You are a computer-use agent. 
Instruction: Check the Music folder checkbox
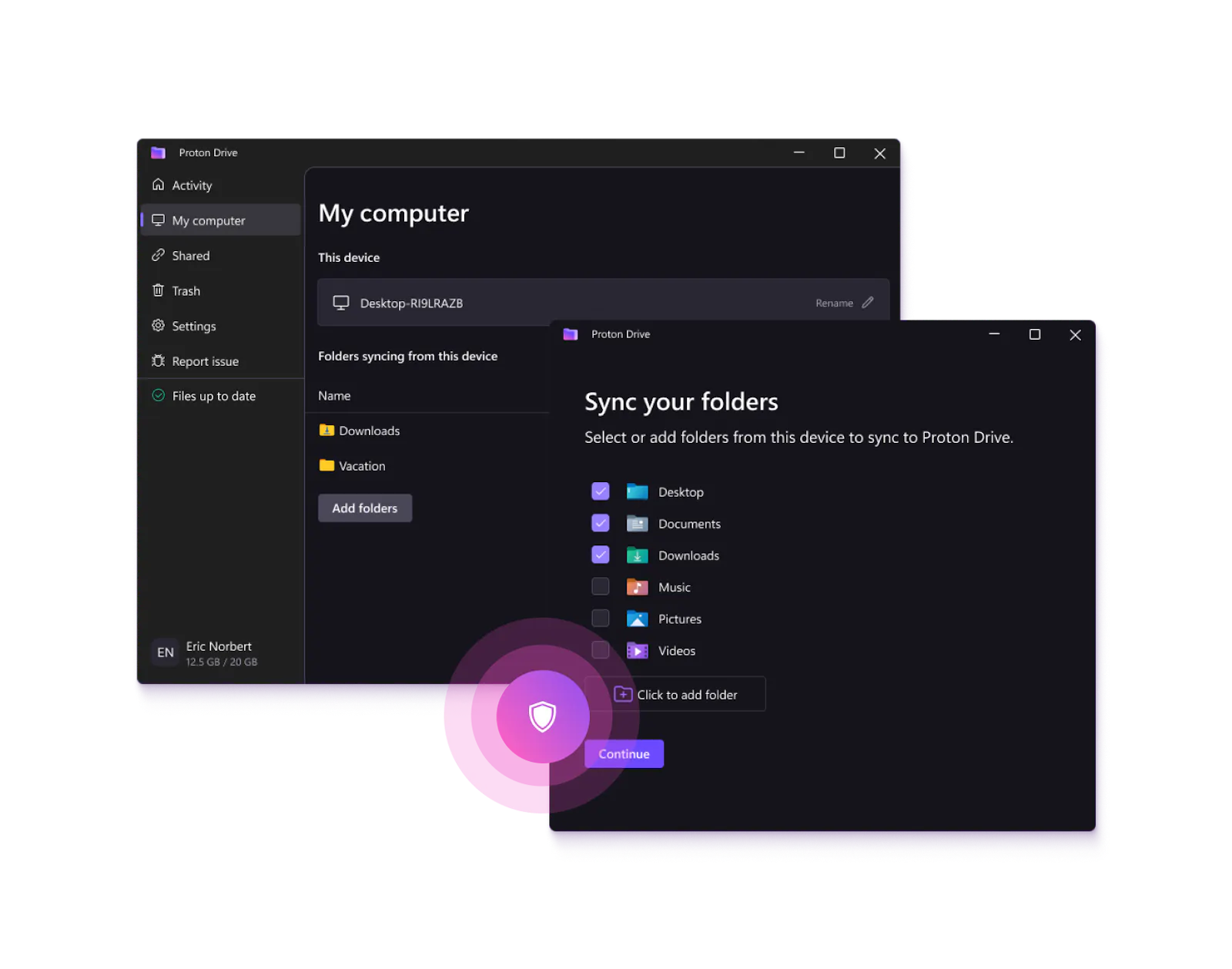coord(601,587)
